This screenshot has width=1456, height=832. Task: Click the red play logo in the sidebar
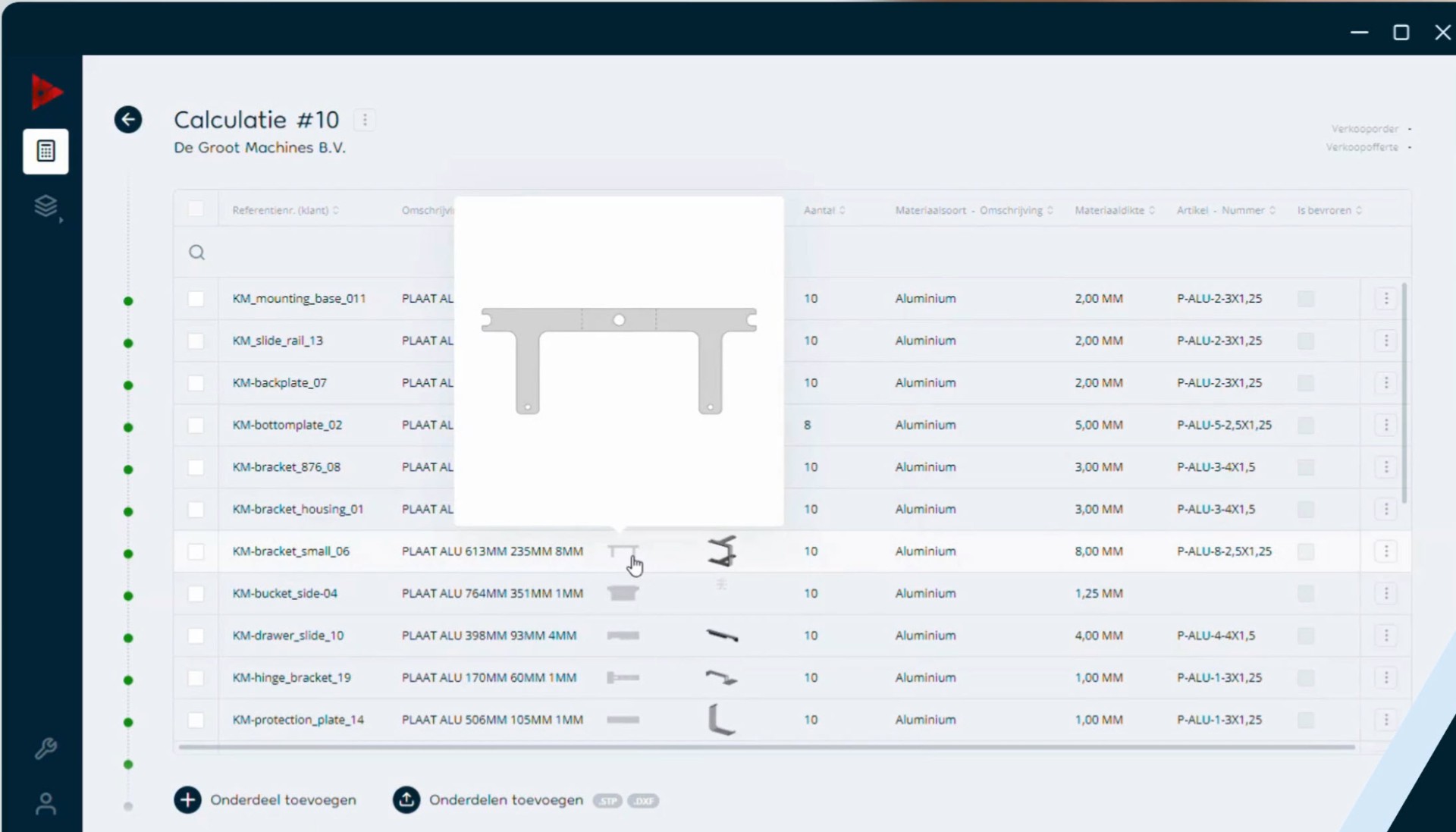click(46, 92)
